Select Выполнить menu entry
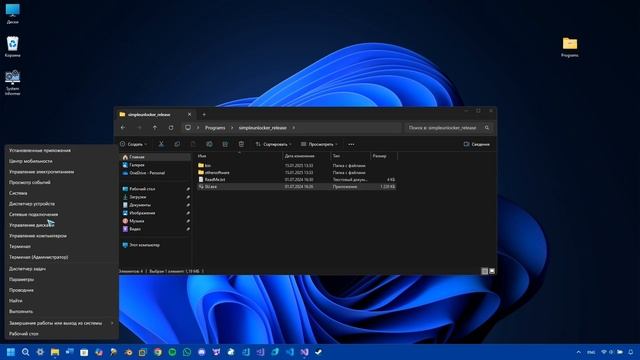The image size is (640, 360). (61, 311)
